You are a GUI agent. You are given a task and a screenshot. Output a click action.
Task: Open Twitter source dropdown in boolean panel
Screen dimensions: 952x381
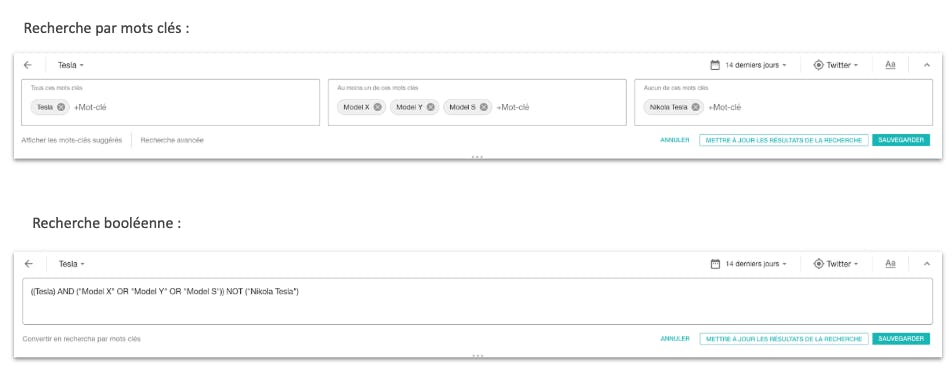(x=842, y=264)
